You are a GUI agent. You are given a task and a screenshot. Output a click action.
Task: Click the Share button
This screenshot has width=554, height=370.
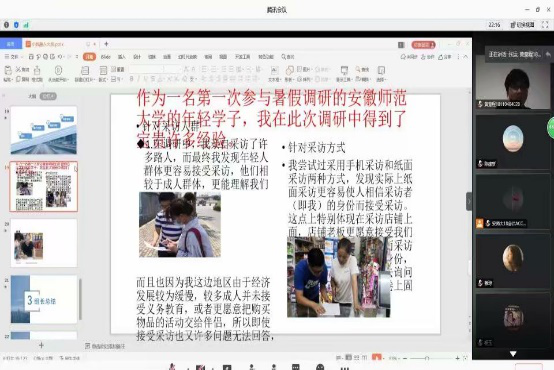coord(445,57)
